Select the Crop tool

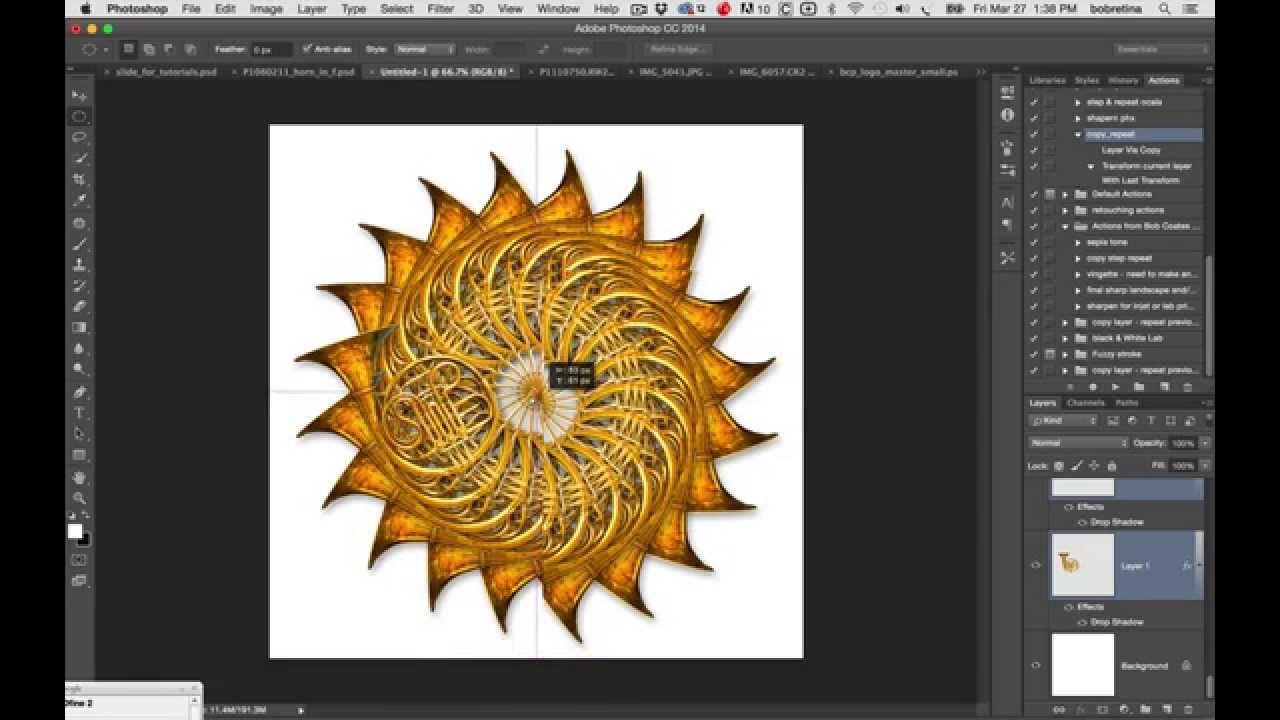pyautogui.click(x=79, y=180)
